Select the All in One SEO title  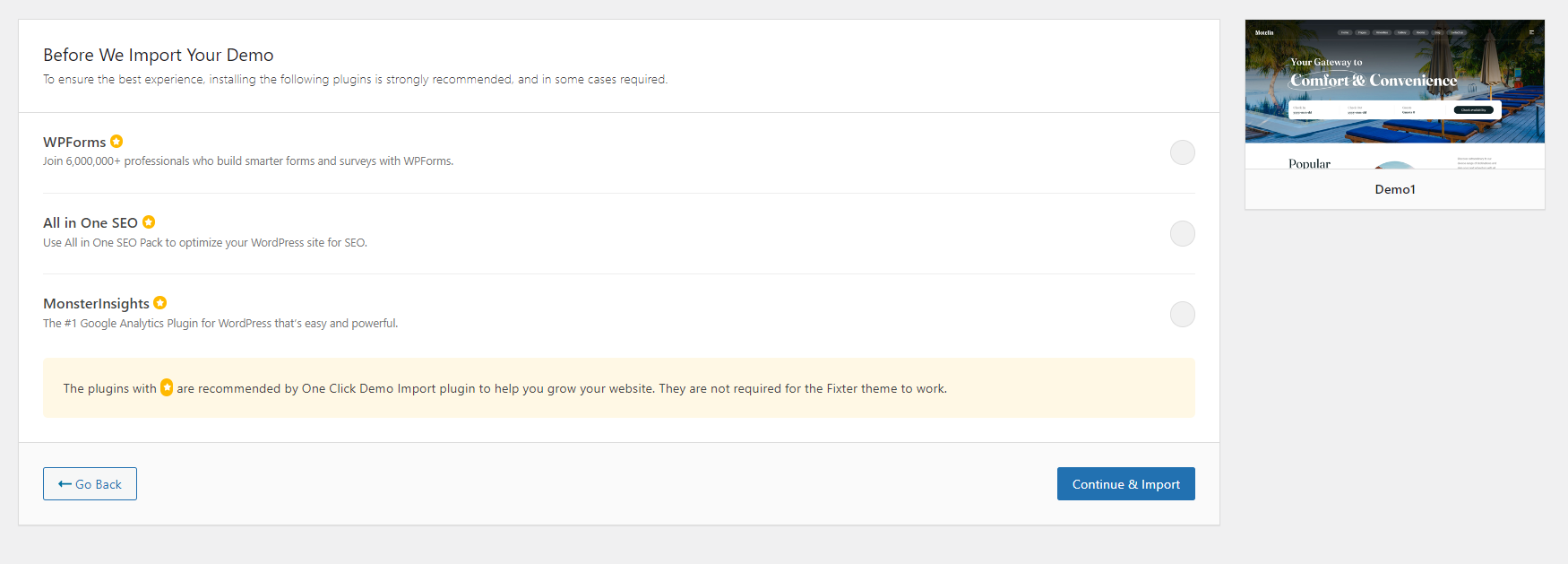point(90,223)
